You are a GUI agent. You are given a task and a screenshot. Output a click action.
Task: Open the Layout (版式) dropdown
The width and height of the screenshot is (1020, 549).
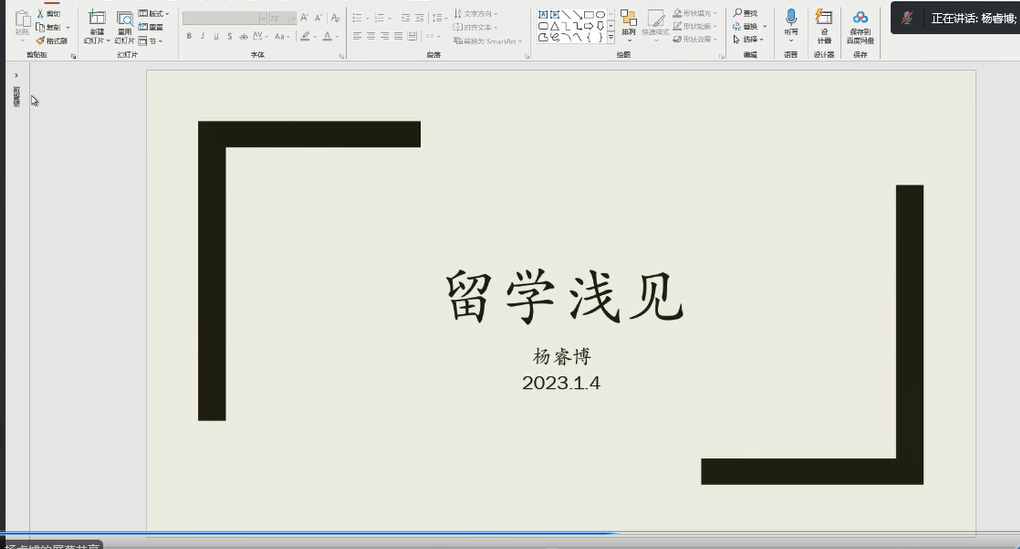coord(153,14)
